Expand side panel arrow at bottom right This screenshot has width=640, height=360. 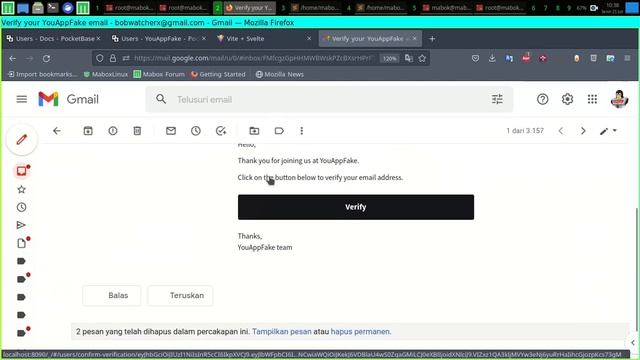[x=633, y=342]
